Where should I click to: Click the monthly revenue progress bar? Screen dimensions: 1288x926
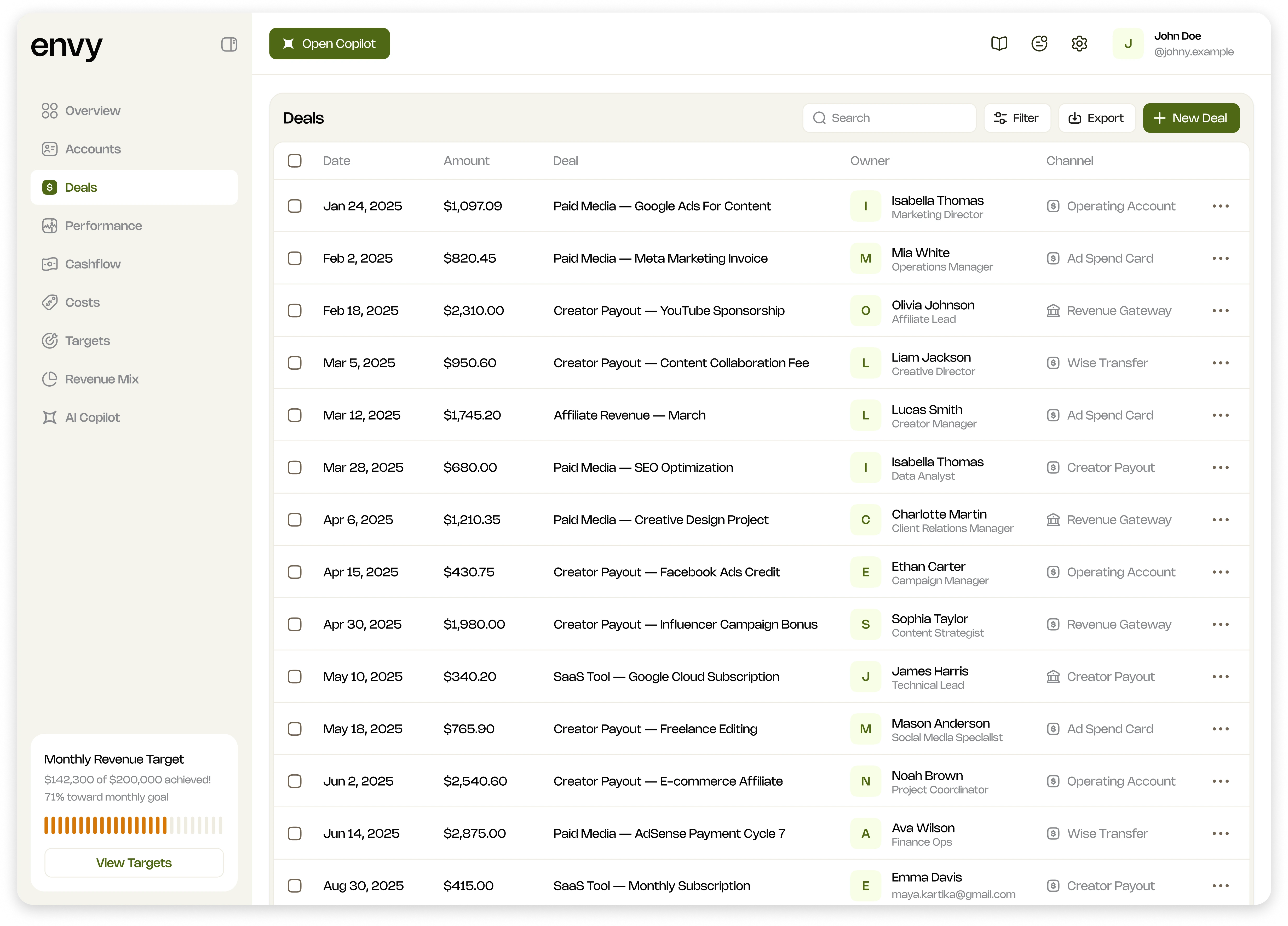pyautogui.click(x=134, y=825)
